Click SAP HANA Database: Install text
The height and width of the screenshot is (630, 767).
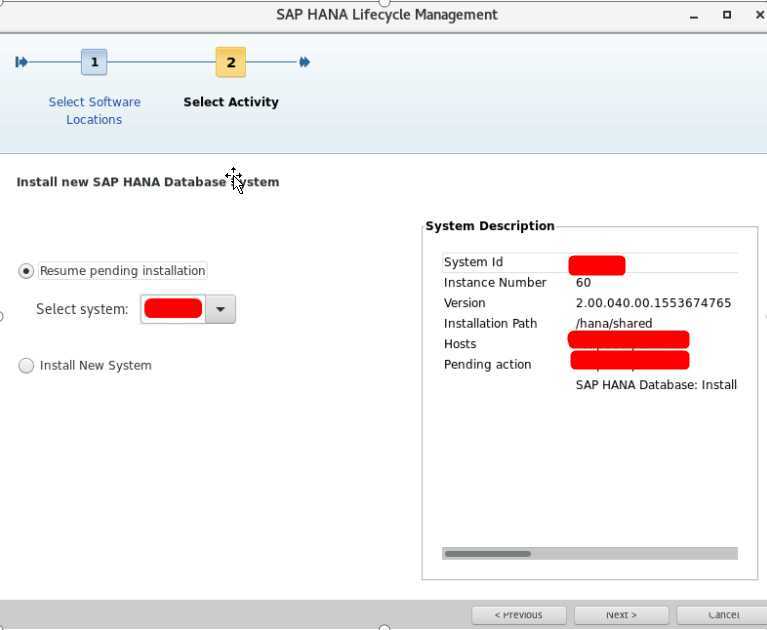(656, 385)
